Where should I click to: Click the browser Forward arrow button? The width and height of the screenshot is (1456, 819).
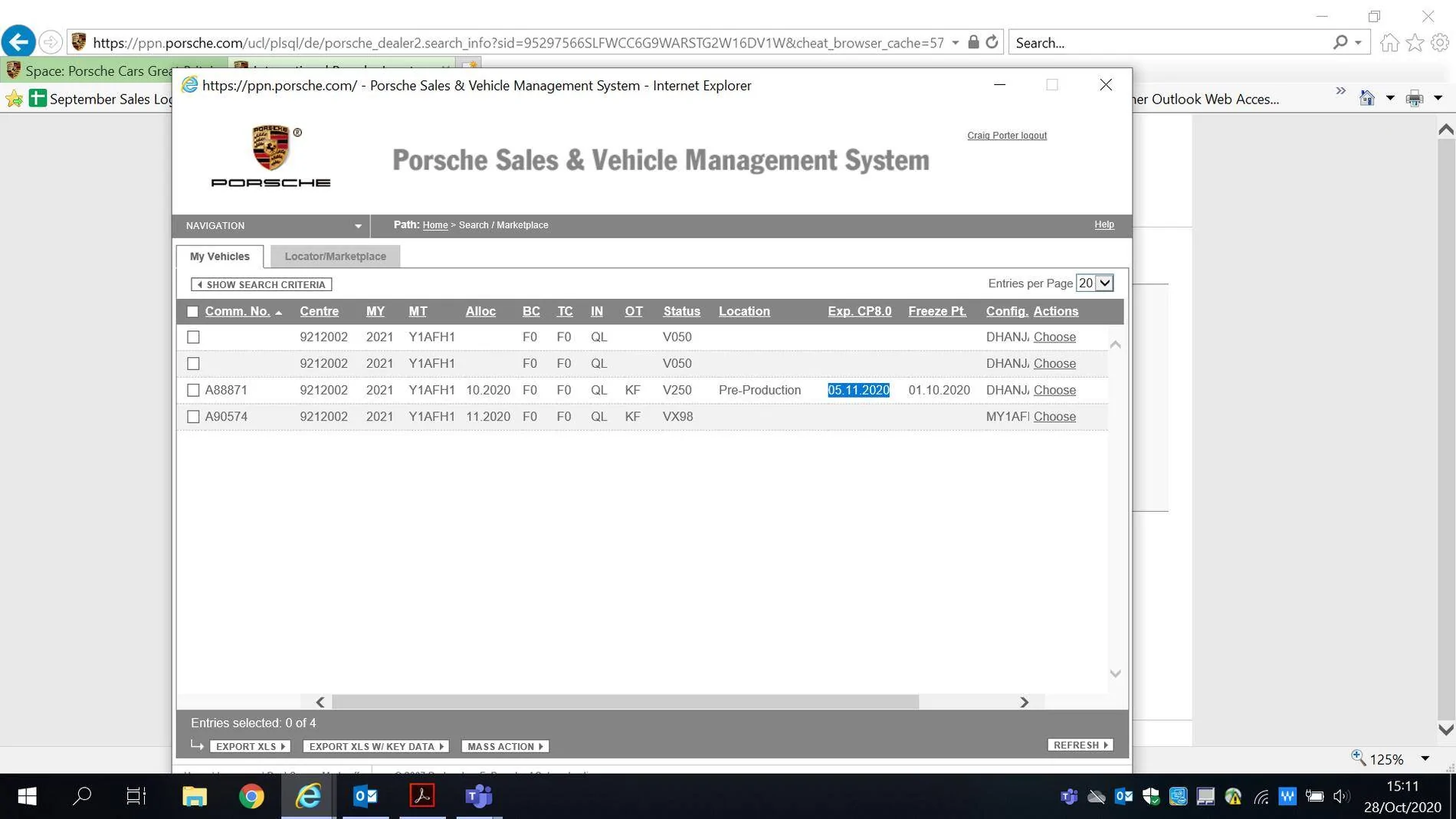pos(51,42)
